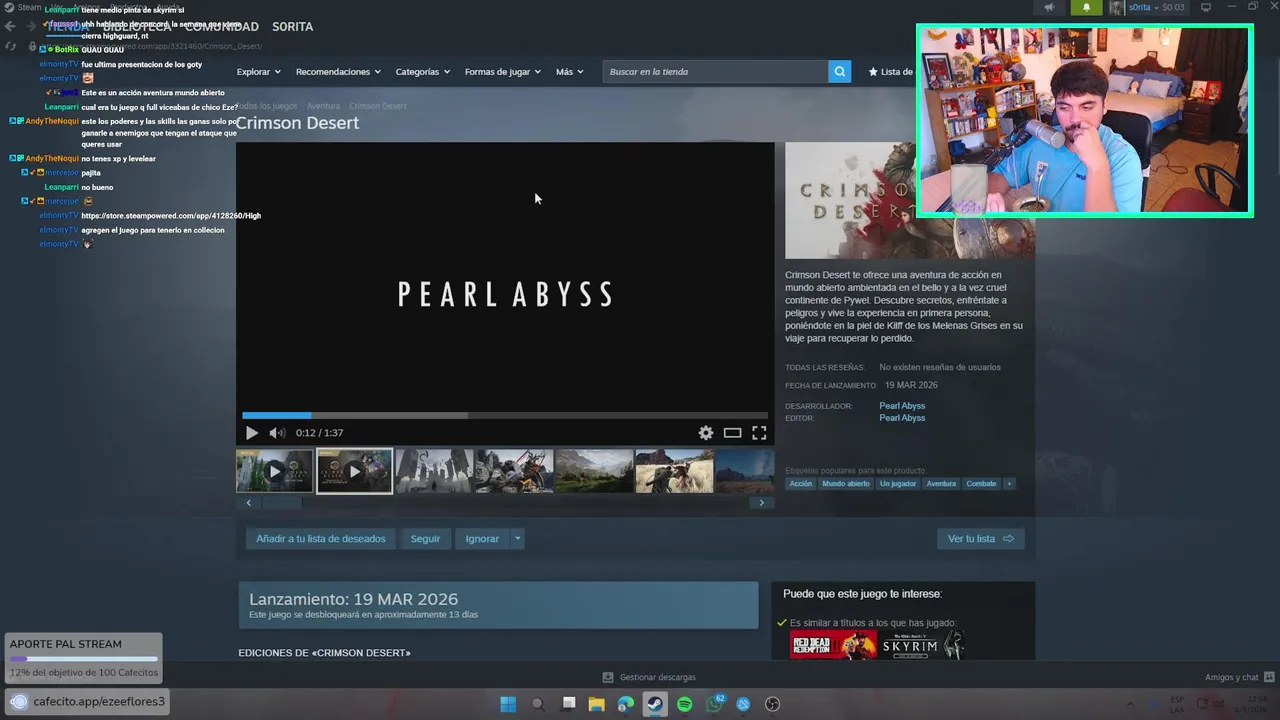This screenshot has height=720, width=1280.
Task: Click the Aventura tag
Action: pos(941,484)
